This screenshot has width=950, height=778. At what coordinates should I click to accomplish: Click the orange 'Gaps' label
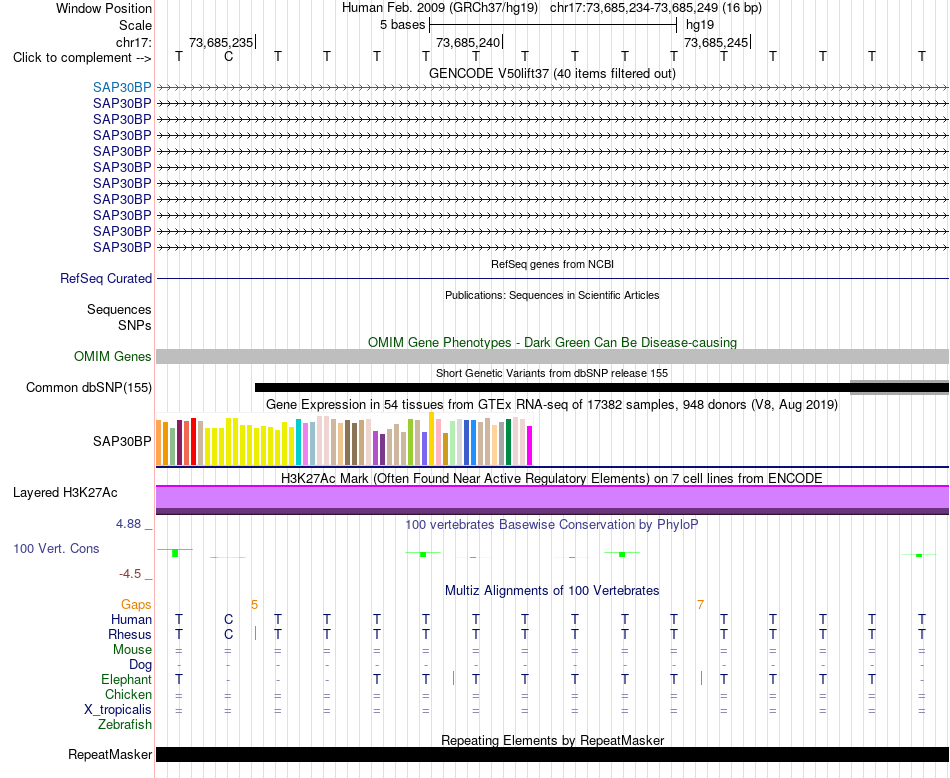pos(136,604)
